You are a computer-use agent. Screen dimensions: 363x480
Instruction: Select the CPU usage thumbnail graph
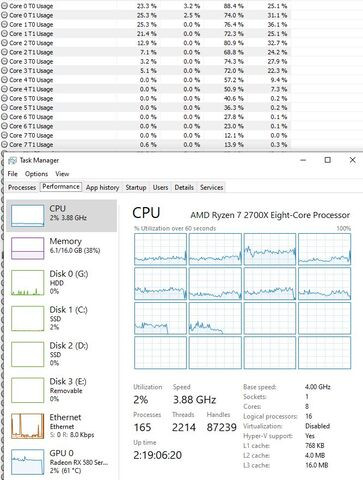[27, 216]
